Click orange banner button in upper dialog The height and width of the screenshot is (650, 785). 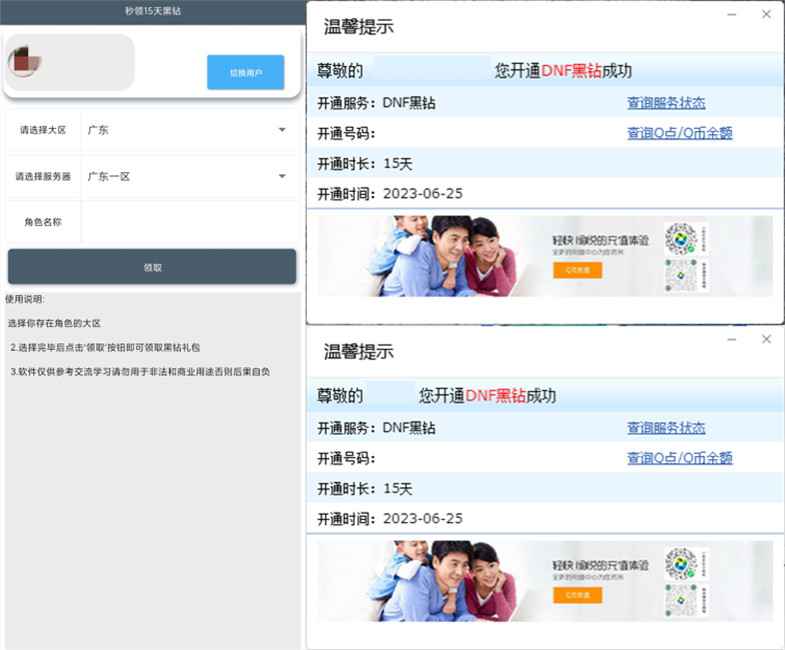click(578, 270)
